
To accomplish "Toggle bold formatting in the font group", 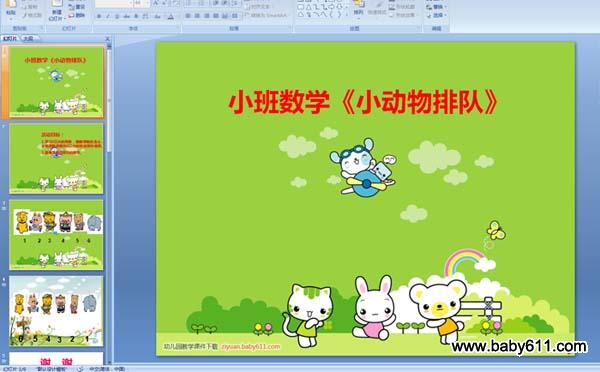I will click(99, 16).
